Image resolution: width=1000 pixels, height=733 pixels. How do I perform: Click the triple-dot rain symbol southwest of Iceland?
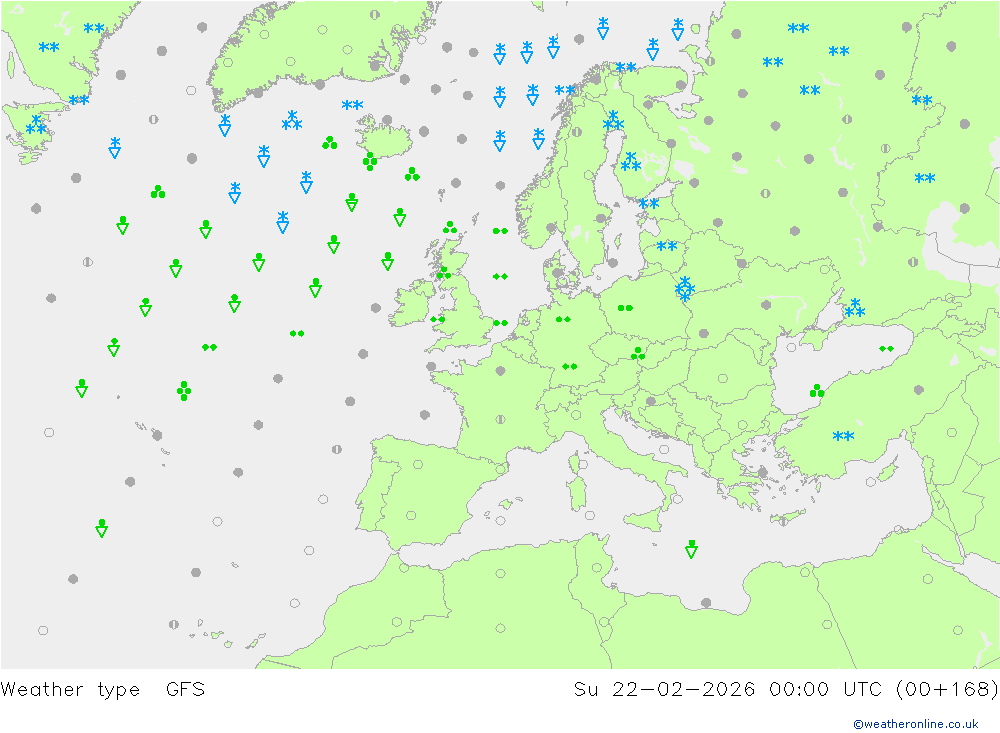point(330,142)
